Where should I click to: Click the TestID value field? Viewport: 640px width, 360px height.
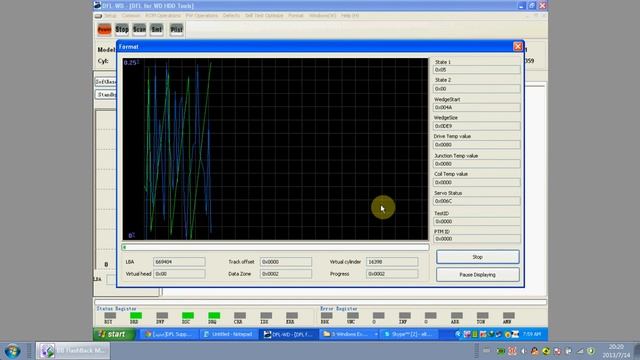476,221
